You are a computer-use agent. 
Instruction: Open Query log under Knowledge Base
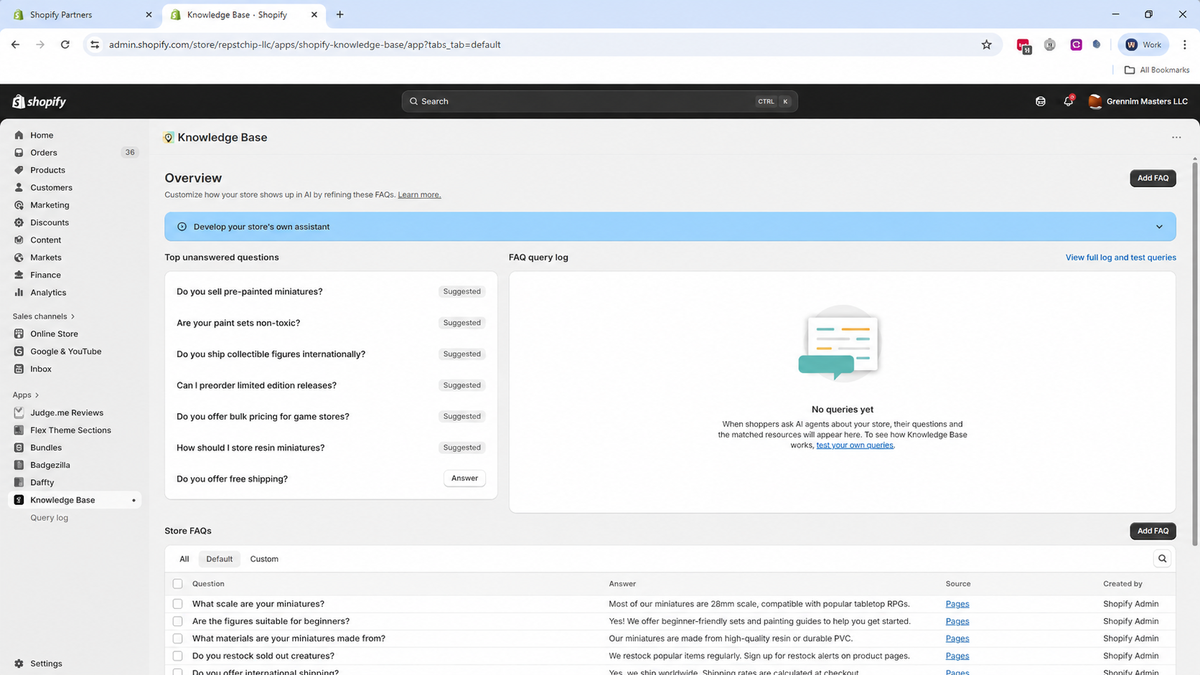point(49,518)
